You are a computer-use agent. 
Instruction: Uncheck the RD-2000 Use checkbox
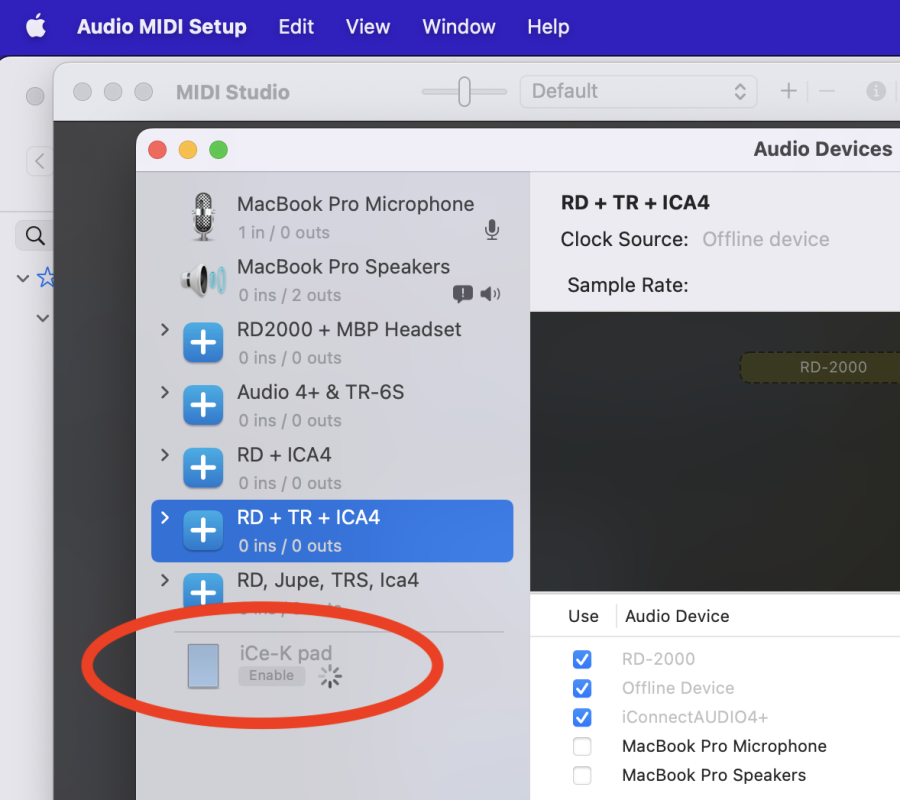pos(582,659)
